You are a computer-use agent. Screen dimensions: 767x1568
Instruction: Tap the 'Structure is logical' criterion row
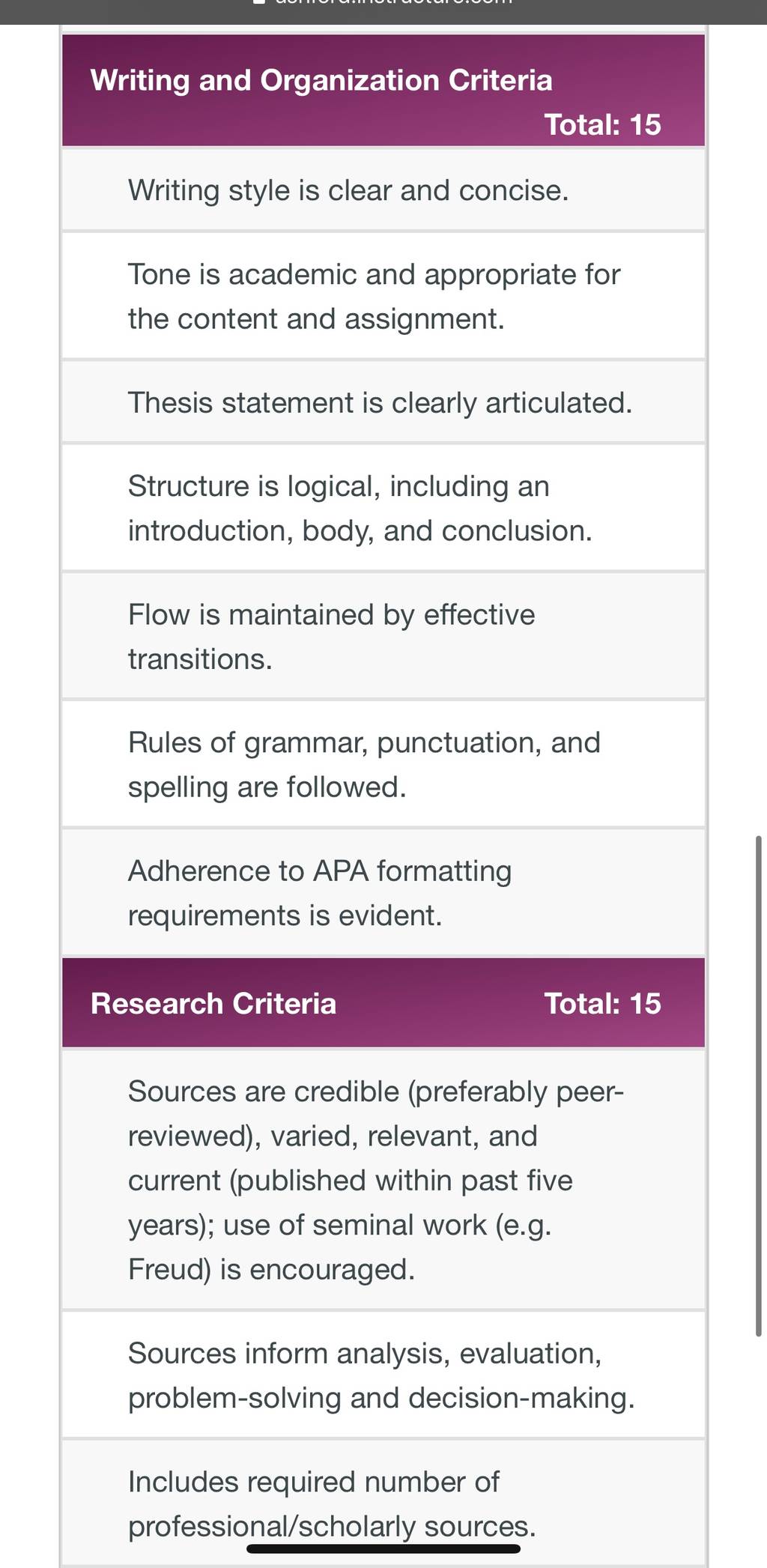[x=383, y=508]
